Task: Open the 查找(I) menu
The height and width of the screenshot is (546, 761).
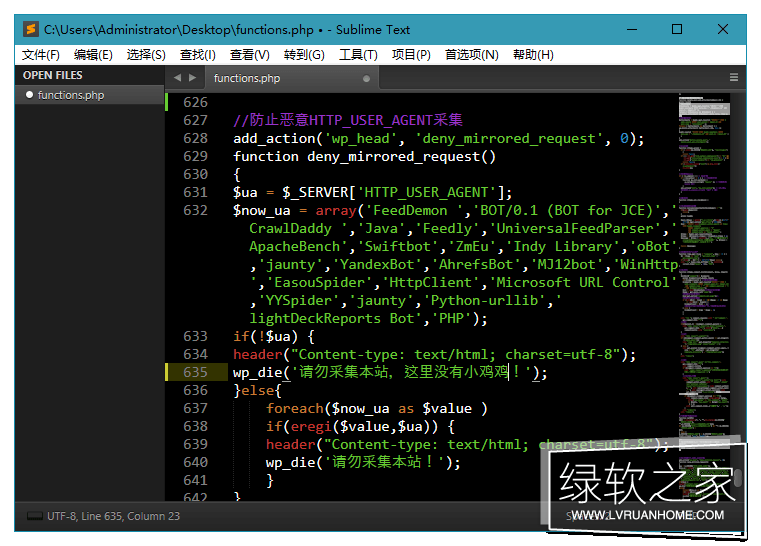Action: click(x=197, y=54)
